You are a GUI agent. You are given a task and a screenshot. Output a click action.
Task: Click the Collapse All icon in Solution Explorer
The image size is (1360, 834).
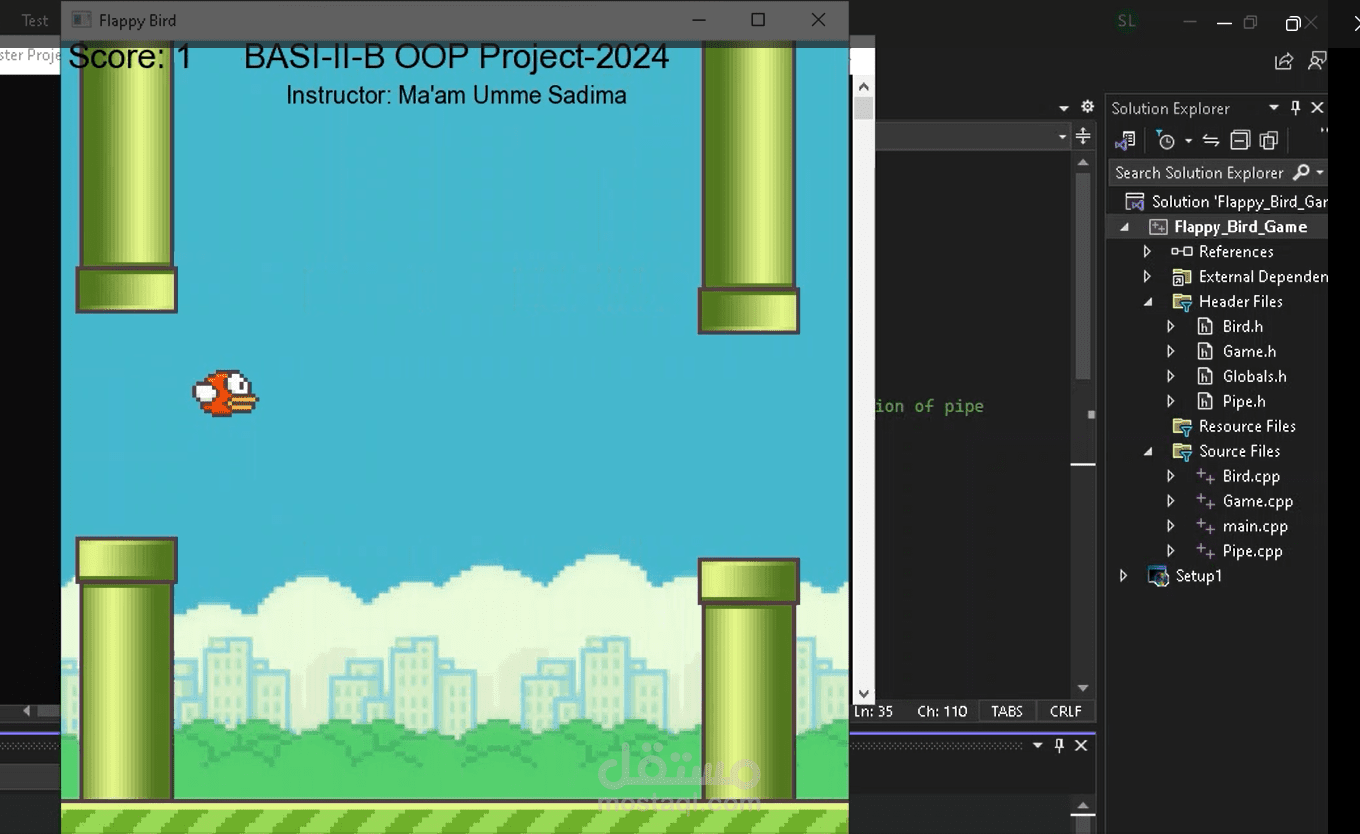click(x=1240, y=140)
